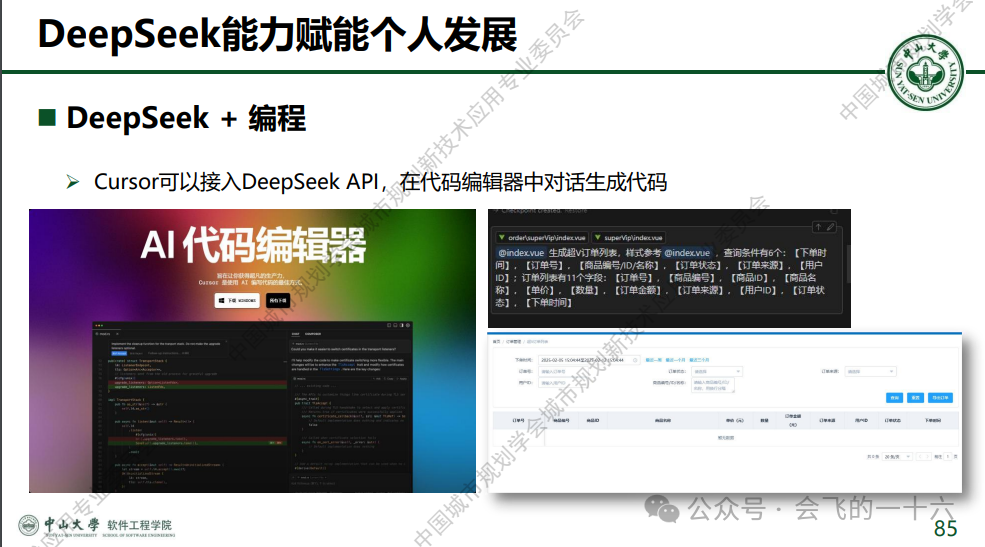
Task: Click the heading DeepSeek + 编程
Action: 186,118
